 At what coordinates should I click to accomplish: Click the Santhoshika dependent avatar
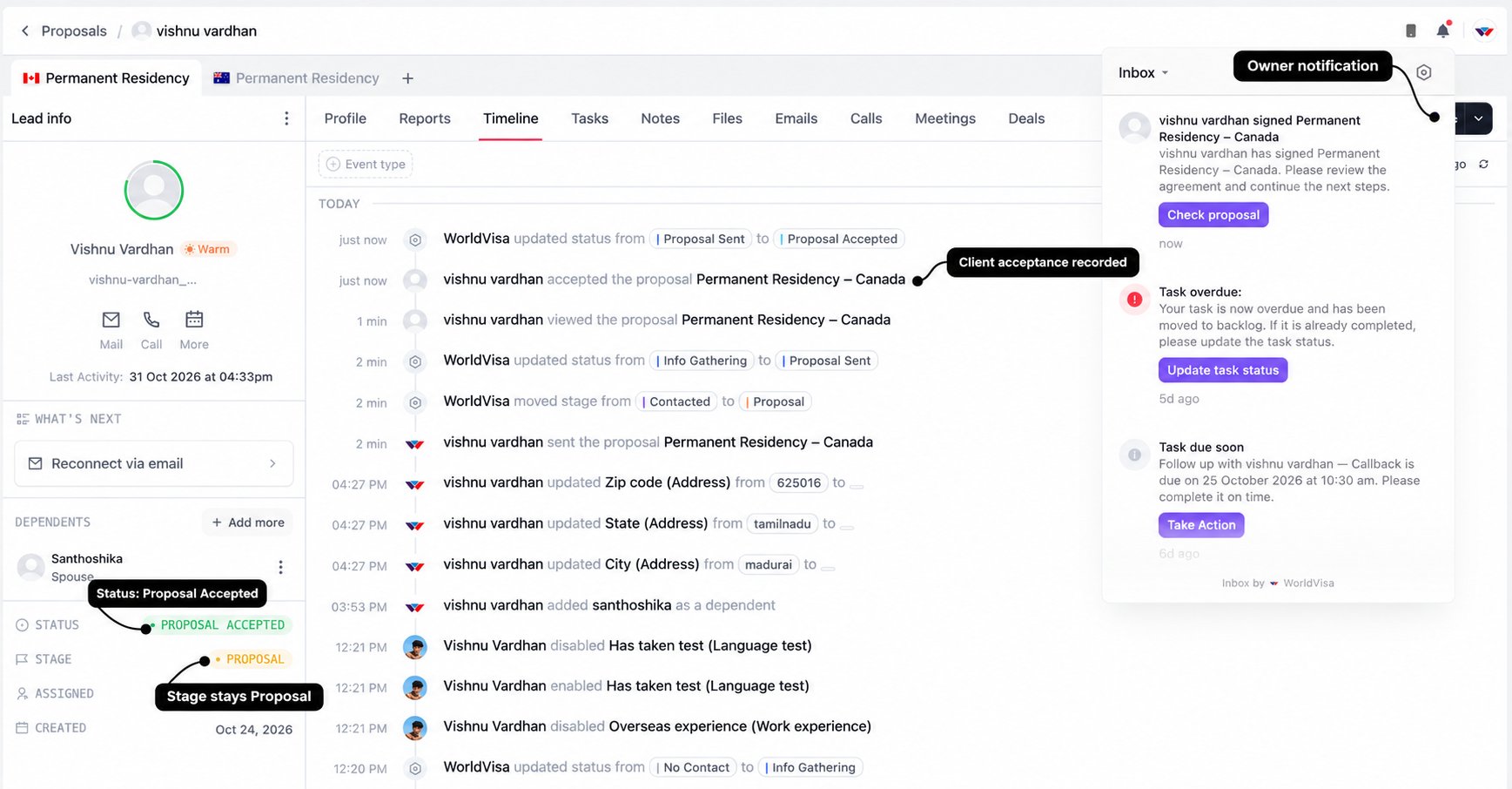(x=31, y=567)
